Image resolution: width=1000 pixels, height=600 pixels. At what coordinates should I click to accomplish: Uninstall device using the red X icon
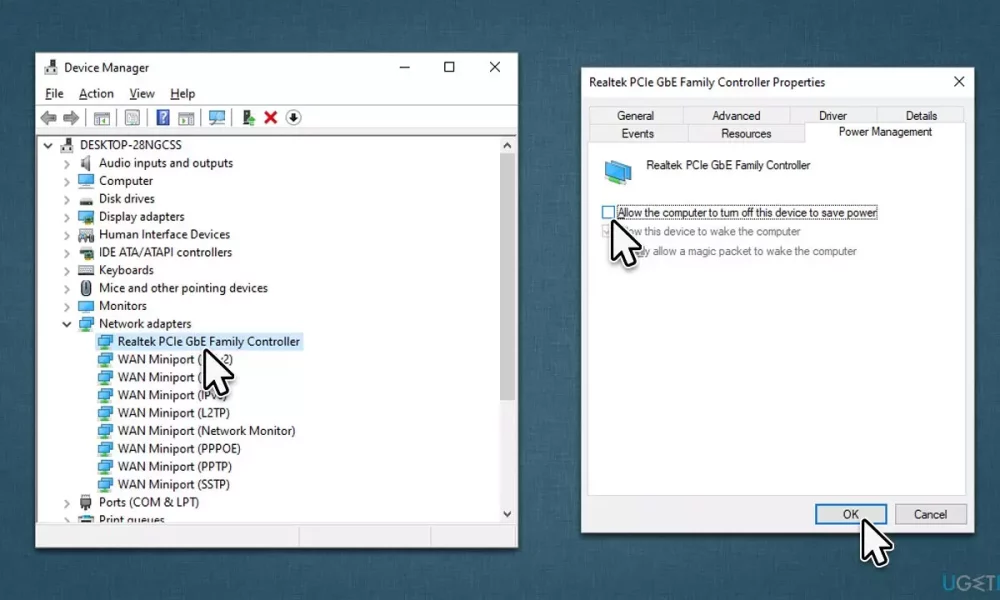(x=270, y=117)
